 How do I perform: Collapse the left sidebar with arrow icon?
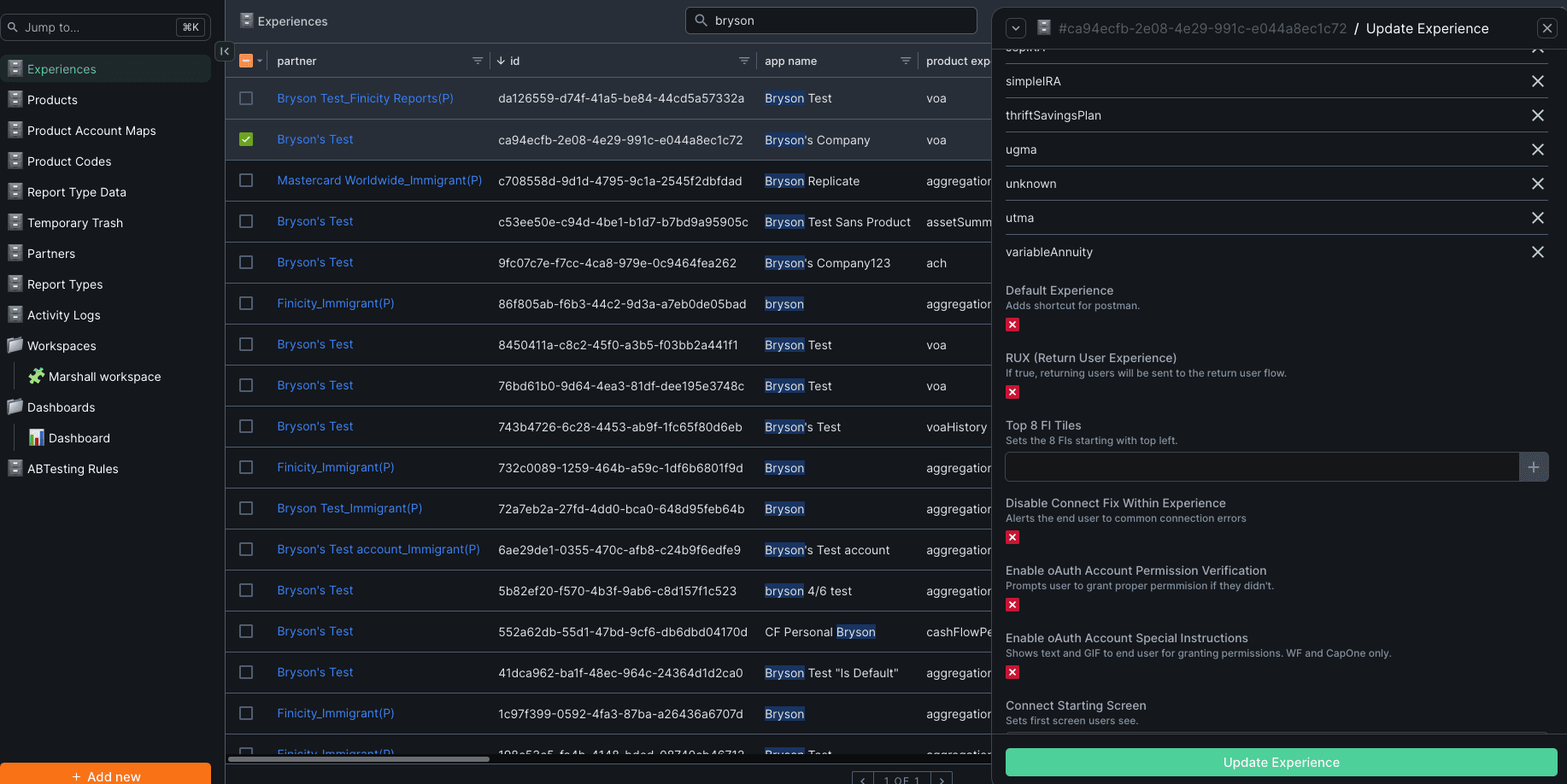pyautogui.click(x=224, y=51)
